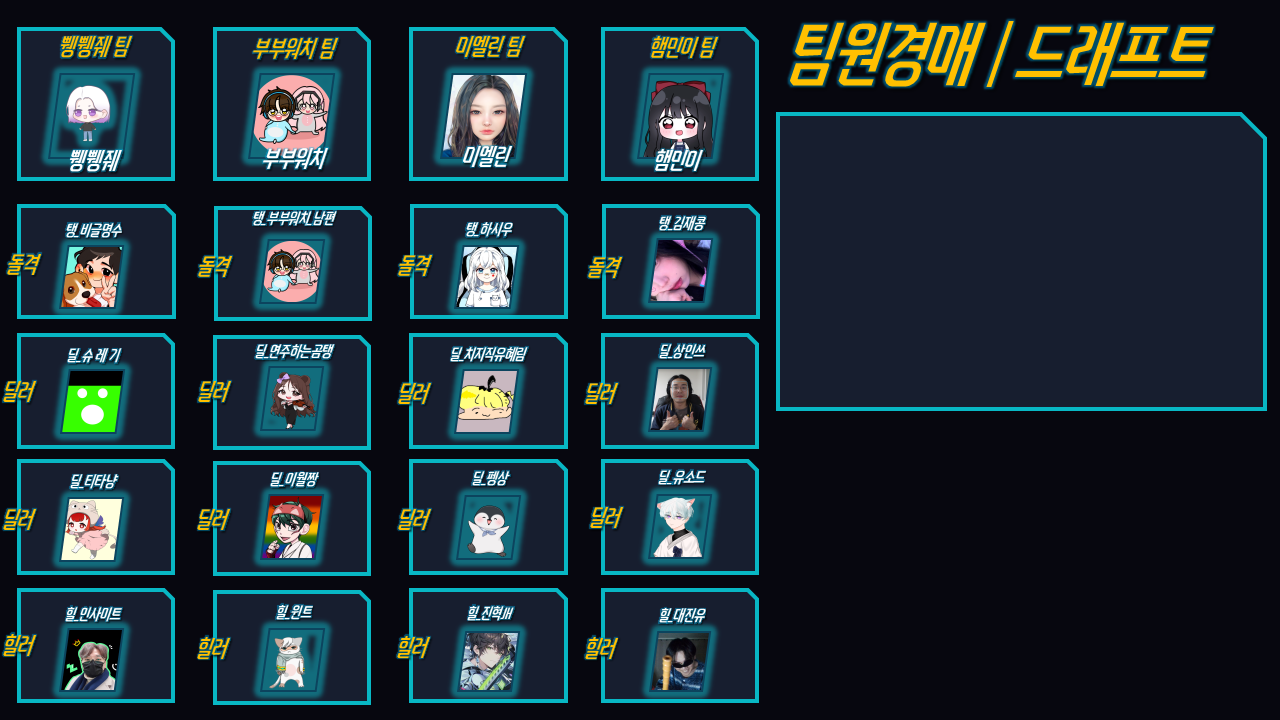Open the 미멜린 team captain portrait

[484, 115]
